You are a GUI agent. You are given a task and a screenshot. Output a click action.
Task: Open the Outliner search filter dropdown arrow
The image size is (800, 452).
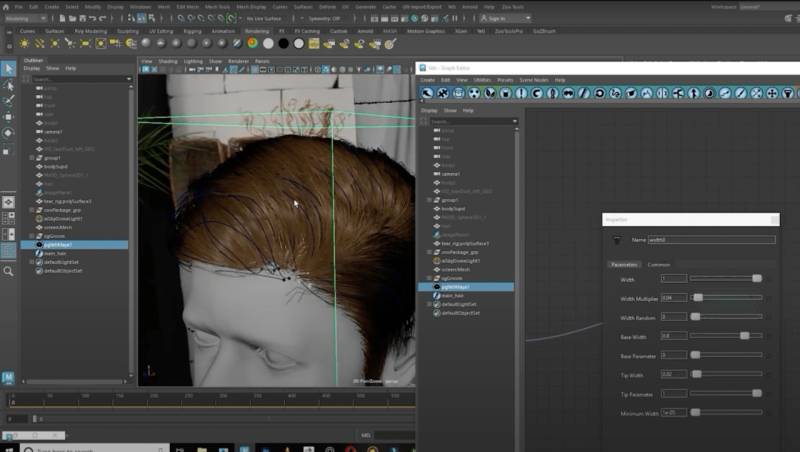tap(129, 79)
